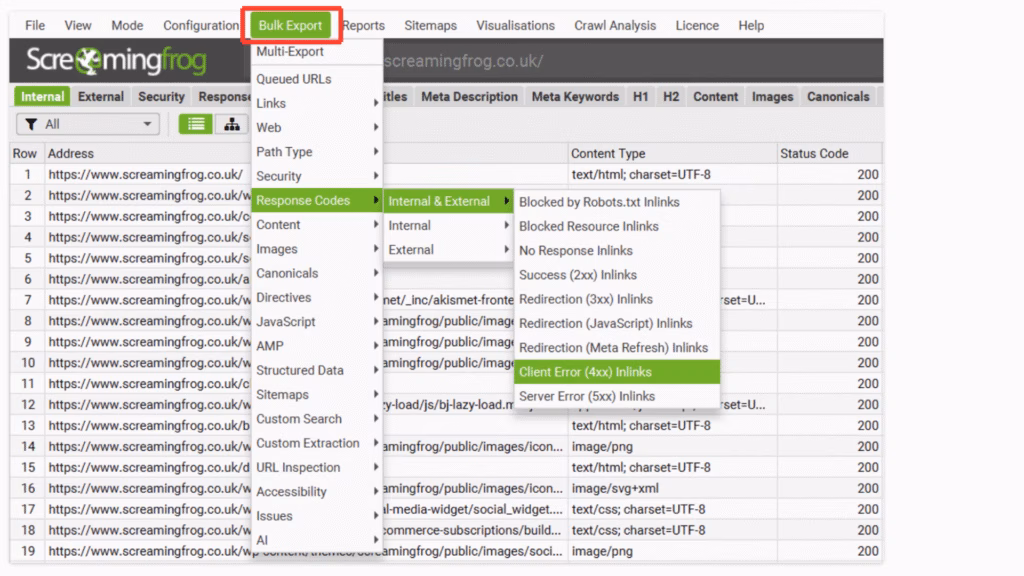Switch to tree view icon
This screenshot has height=576, width=1024.
point(232,124)
